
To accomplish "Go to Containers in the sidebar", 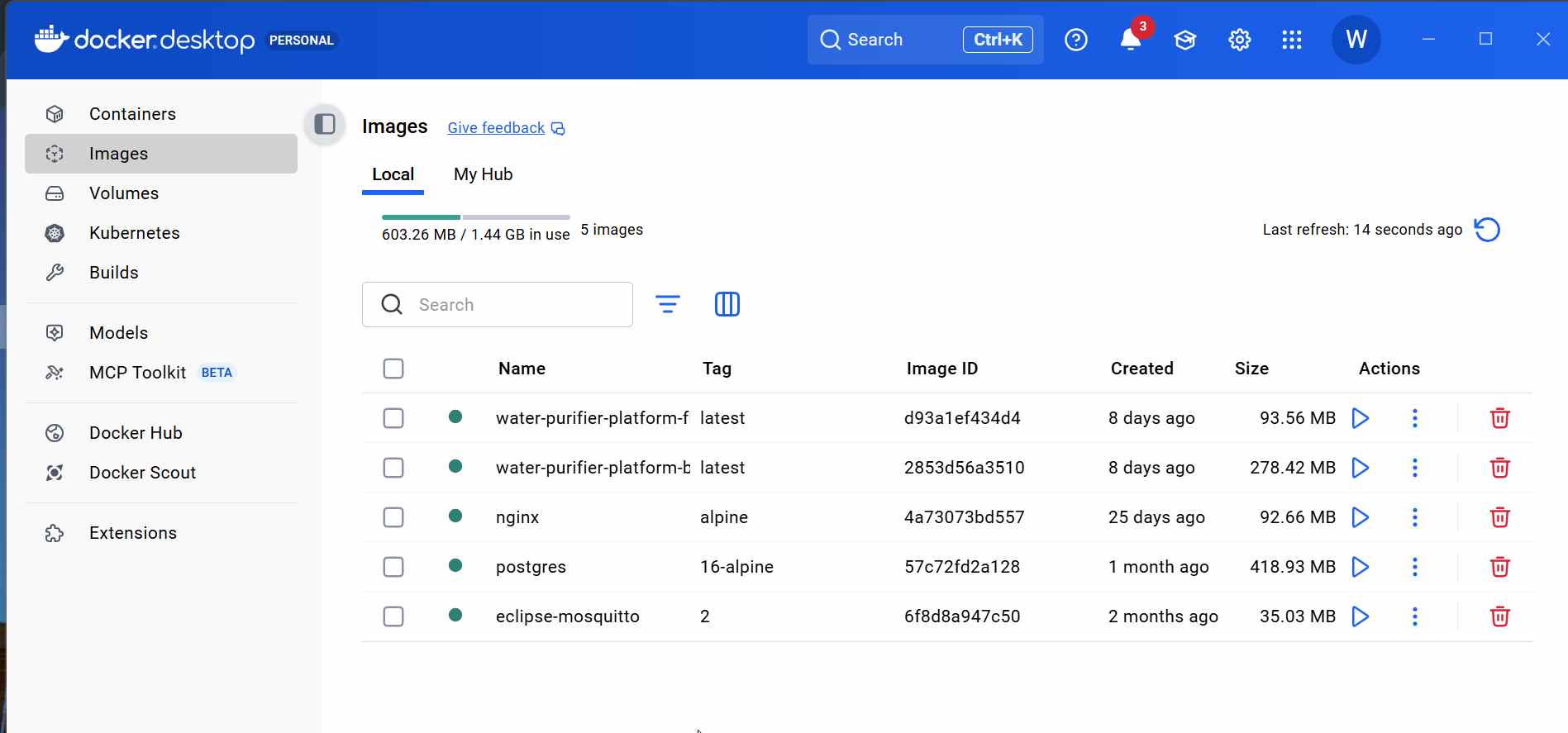I will 161,114.
